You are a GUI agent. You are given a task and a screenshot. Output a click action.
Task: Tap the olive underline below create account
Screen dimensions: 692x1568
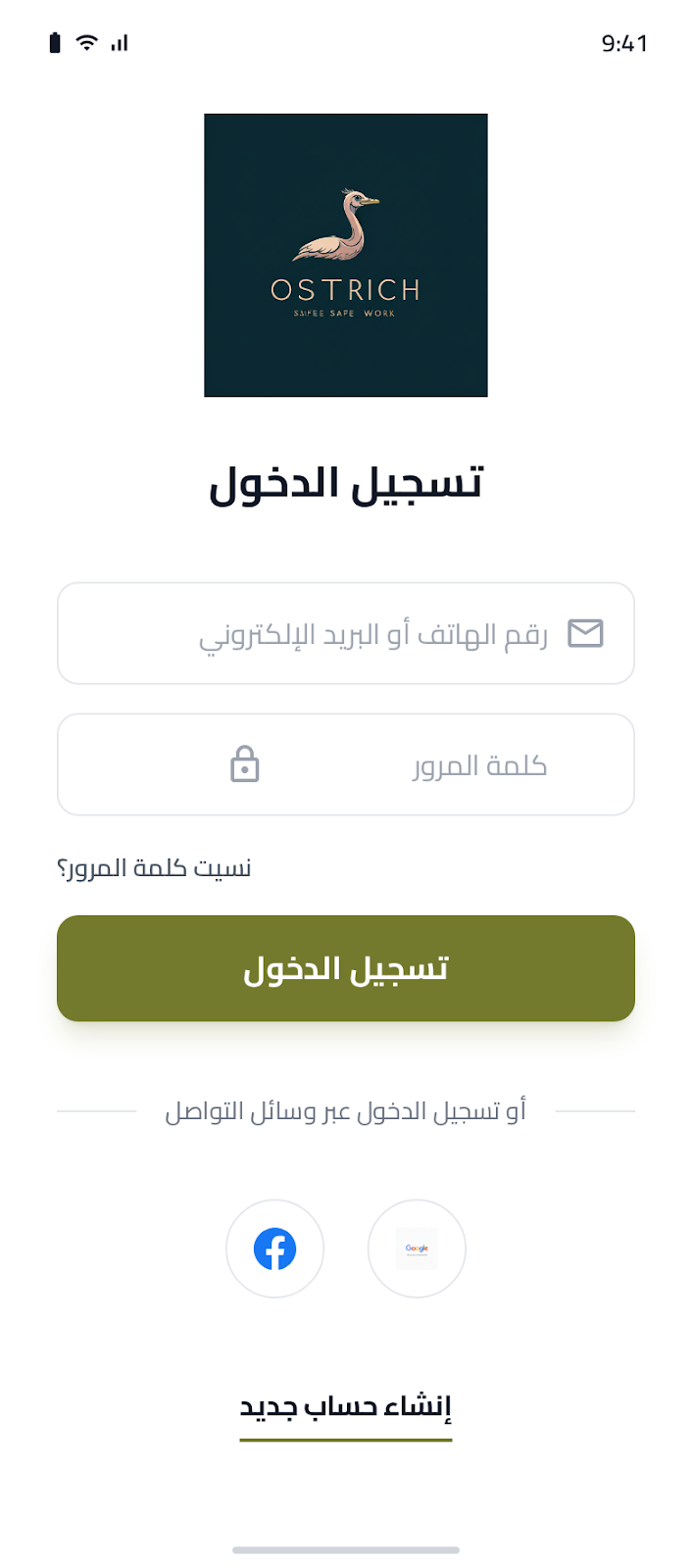[345, 1441]
